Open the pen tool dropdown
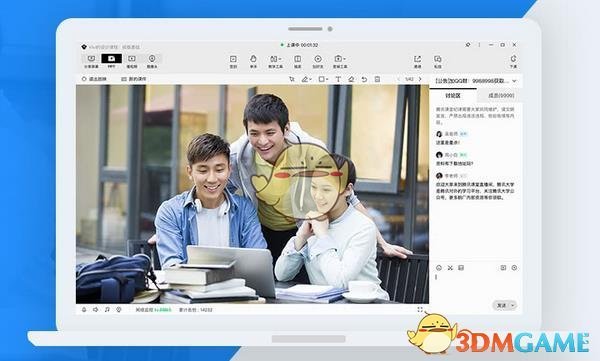 point(307,79)
